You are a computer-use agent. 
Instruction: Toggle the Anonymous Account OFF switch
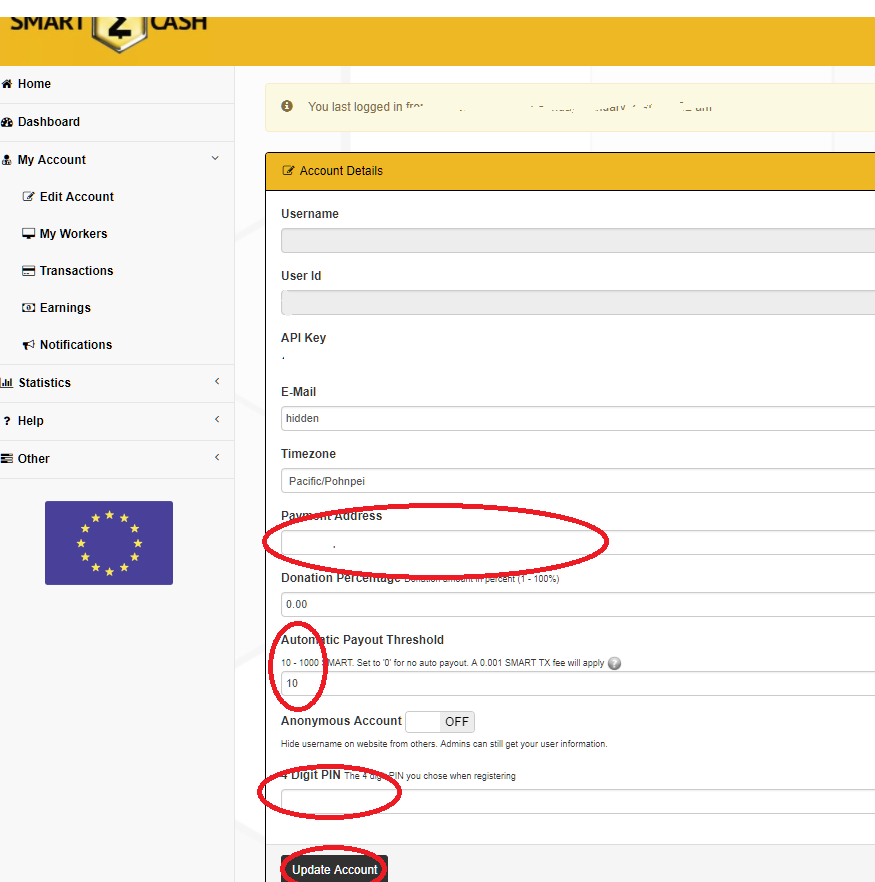[x=440, y=722]
